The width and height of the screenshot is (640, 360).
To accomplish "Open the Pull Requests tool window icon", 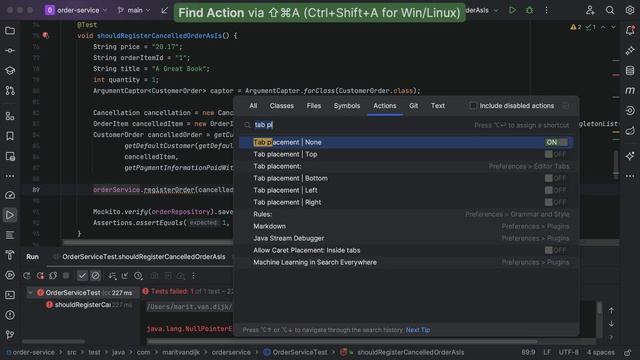I will point(10,91).
